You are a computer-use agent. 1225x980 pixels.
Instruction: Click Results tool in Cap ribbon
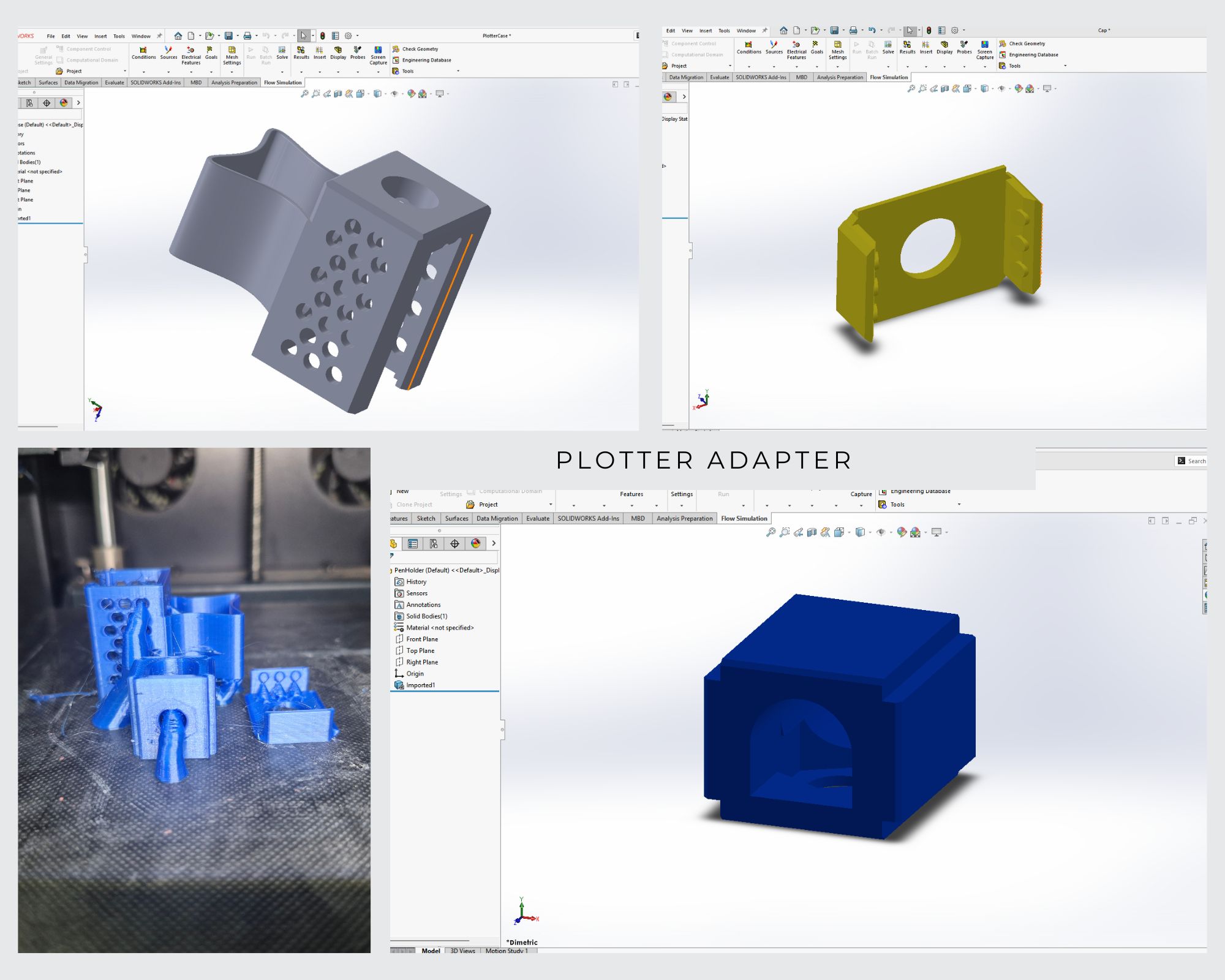[907, 48]
